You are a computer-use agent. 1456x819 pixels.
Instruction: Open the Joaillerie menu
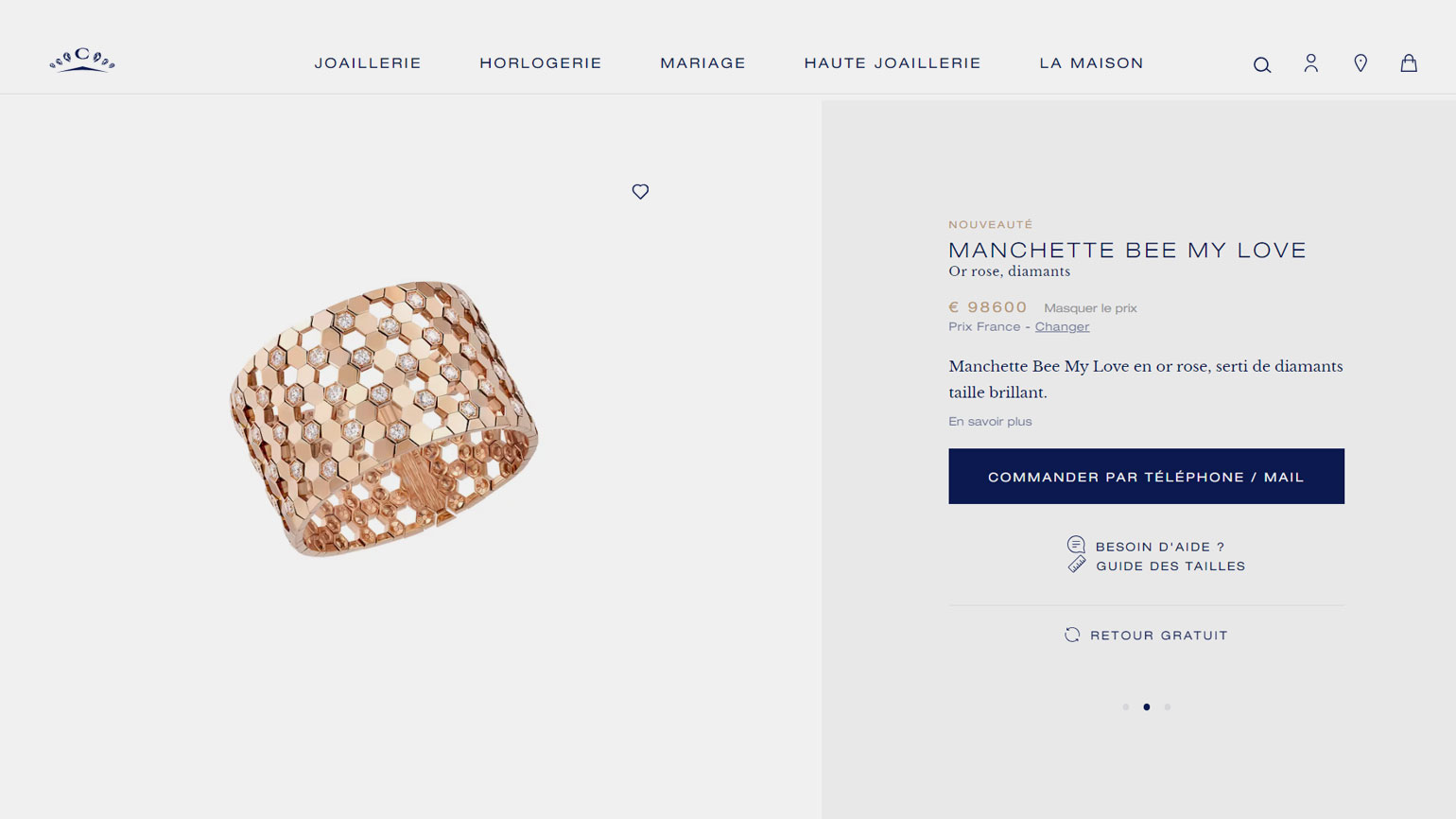[x=368, y=63]
